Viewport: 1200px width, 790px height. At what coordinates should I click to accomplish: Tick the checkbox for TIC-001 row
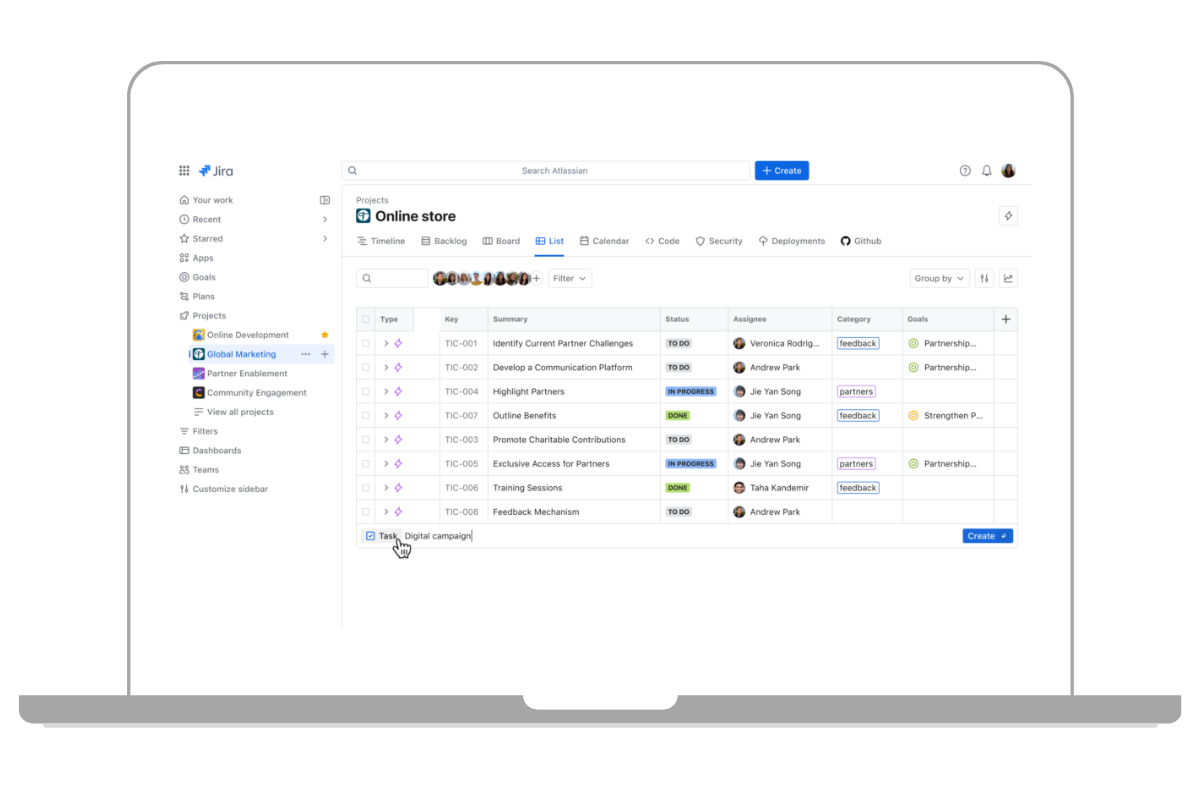366,344
